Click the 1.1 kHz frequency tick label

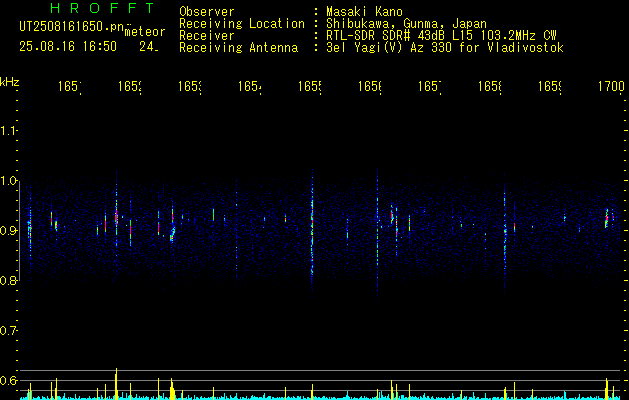point(8,131)
